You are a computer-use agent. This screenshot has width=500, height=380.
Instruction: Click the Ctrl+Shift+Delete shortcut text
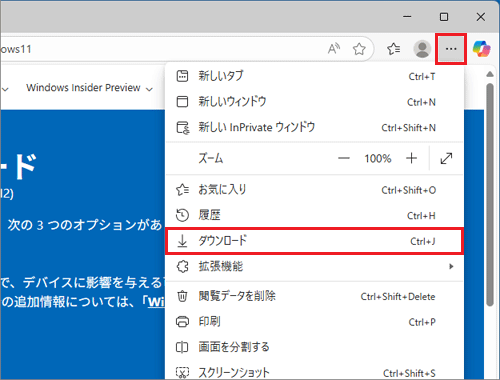398,296
